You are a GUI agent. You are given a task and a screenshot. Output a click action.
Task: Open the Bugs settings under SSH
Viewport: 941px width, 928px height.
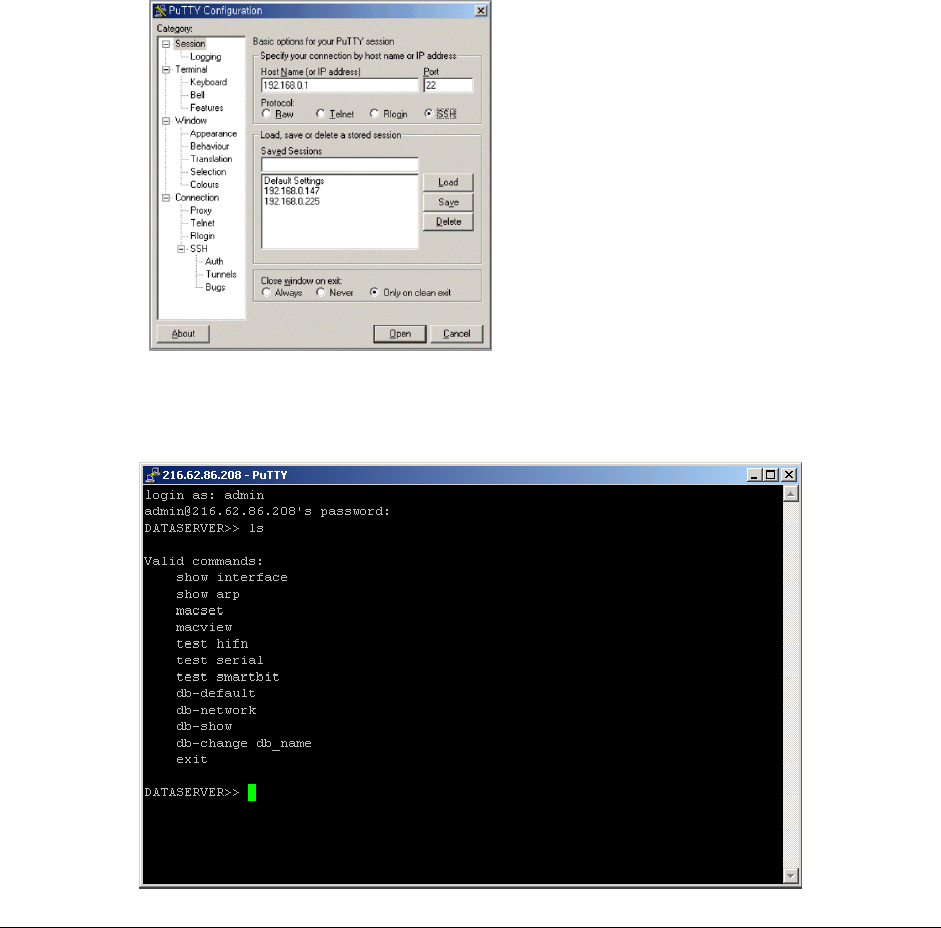pos(215,288)
